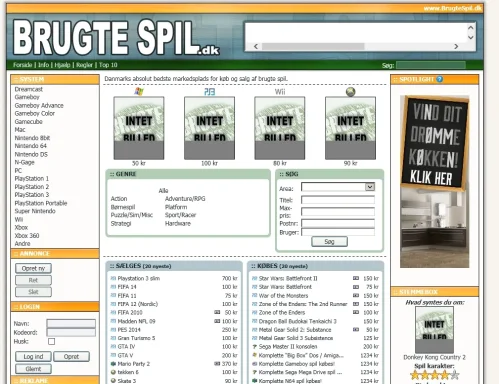Image resolution: width=499 pixels, height=384 pixels.
Task: Select Xbox 360 in the System list
Action: [x=27, y=236]
